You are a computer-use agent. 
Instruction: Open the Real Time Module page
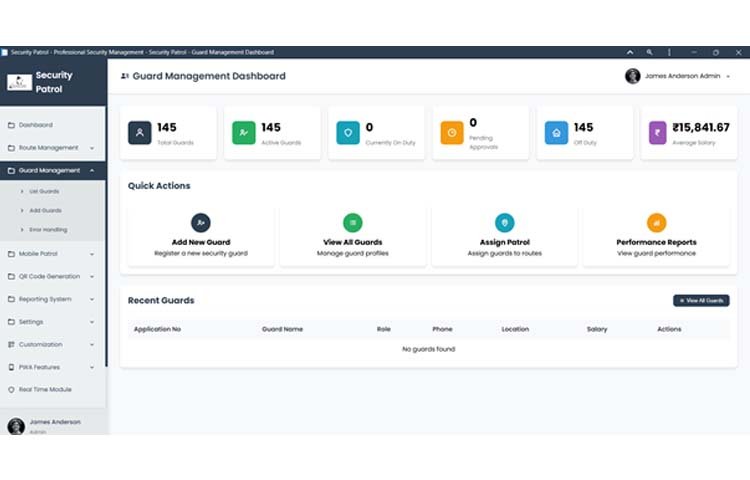(45, 389)
